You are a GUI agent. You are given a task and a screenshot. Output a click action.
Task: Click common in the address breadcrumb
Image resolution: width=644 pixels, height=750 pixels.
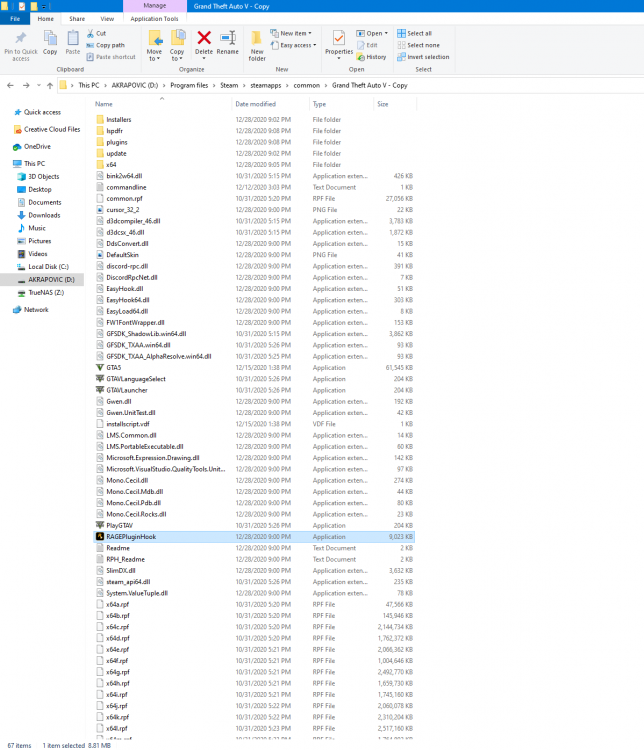(307, 85)
